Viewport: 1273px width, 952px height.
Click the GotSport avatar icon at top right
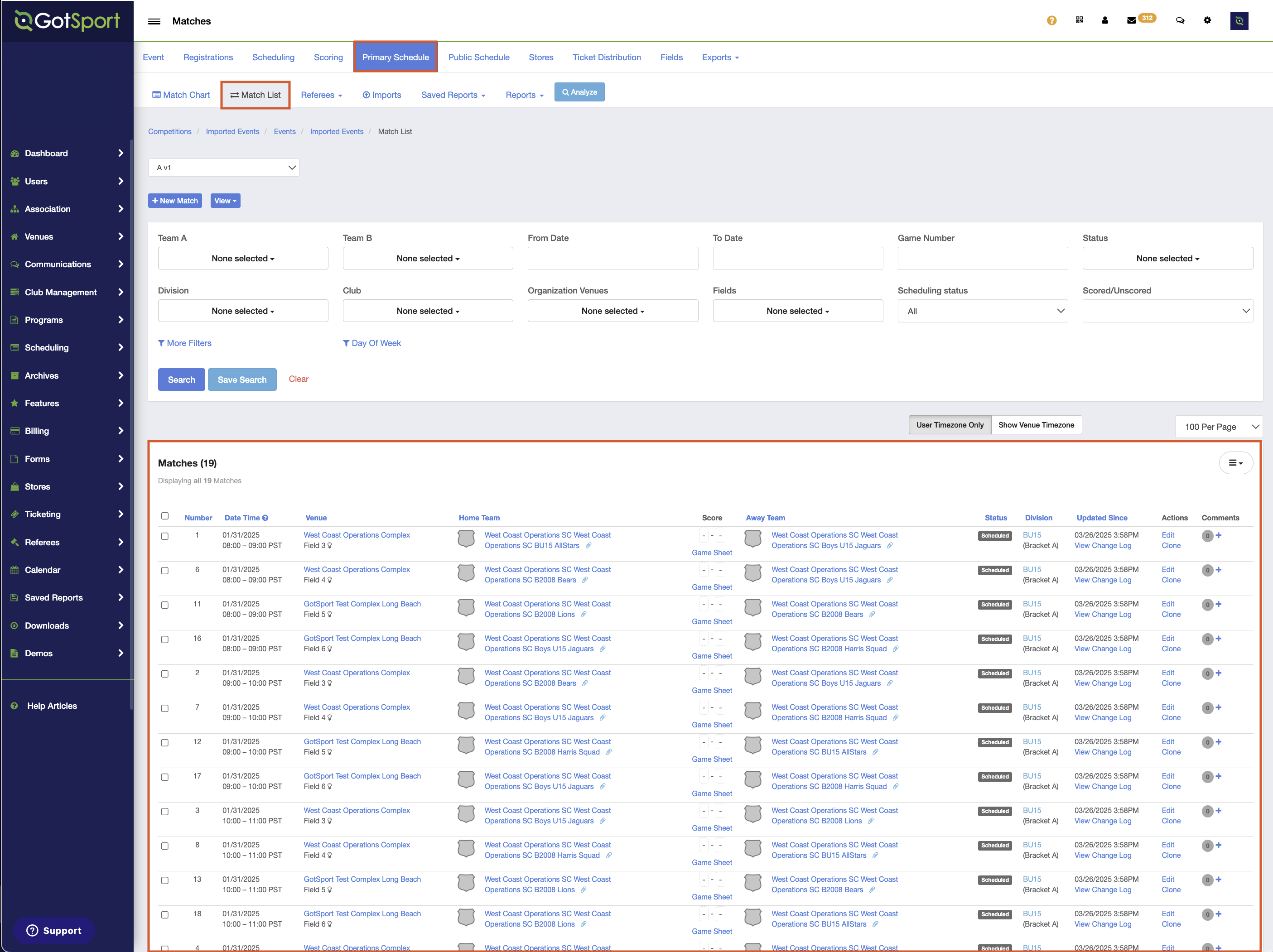[1239, 21]
